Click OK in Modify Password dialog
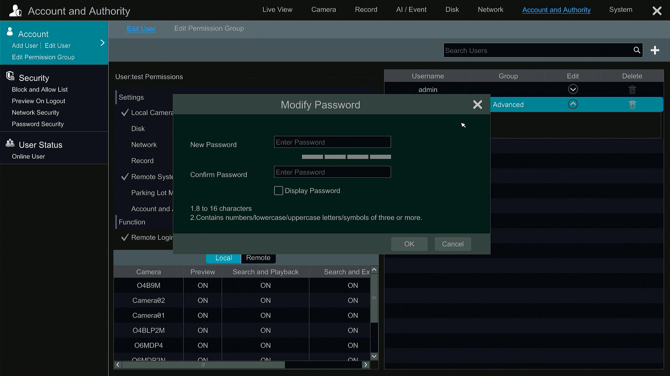670x376 pixels. click(409, 244)
